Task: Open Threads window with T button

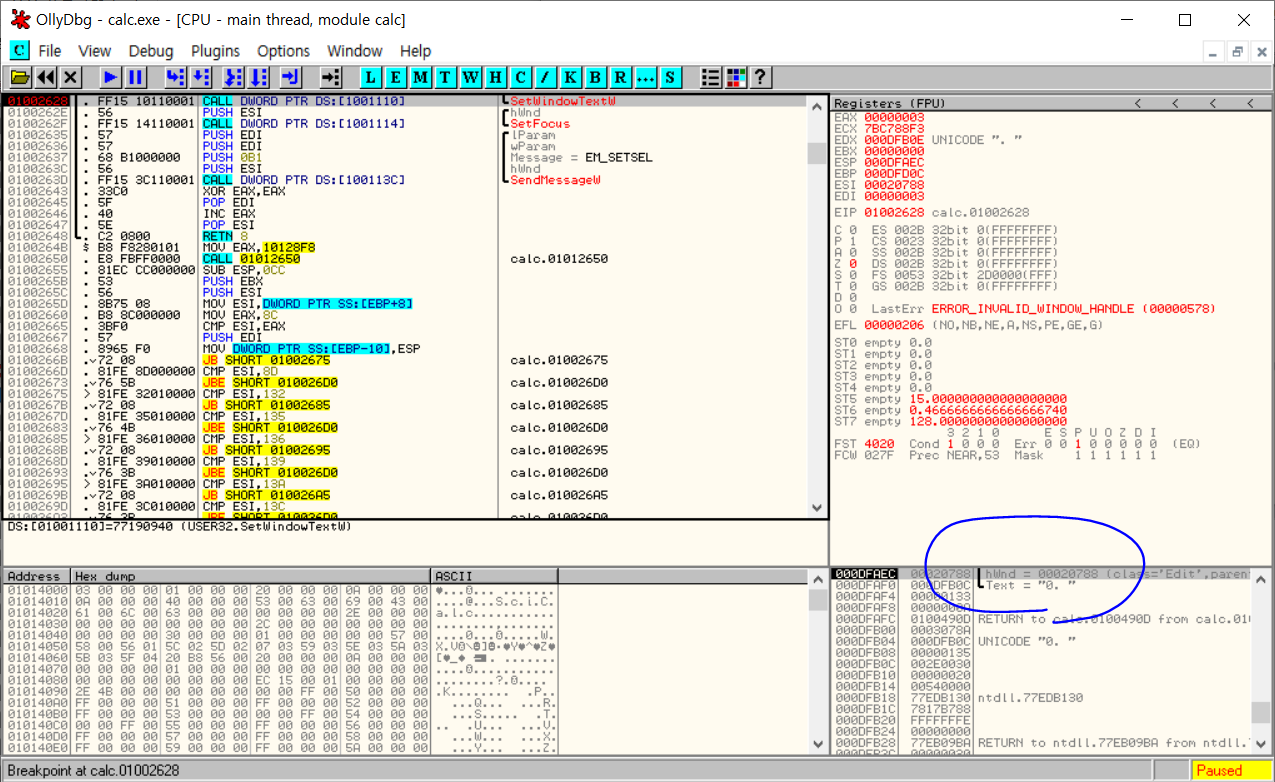Action: pyautogui.click(x=446, y=77)
